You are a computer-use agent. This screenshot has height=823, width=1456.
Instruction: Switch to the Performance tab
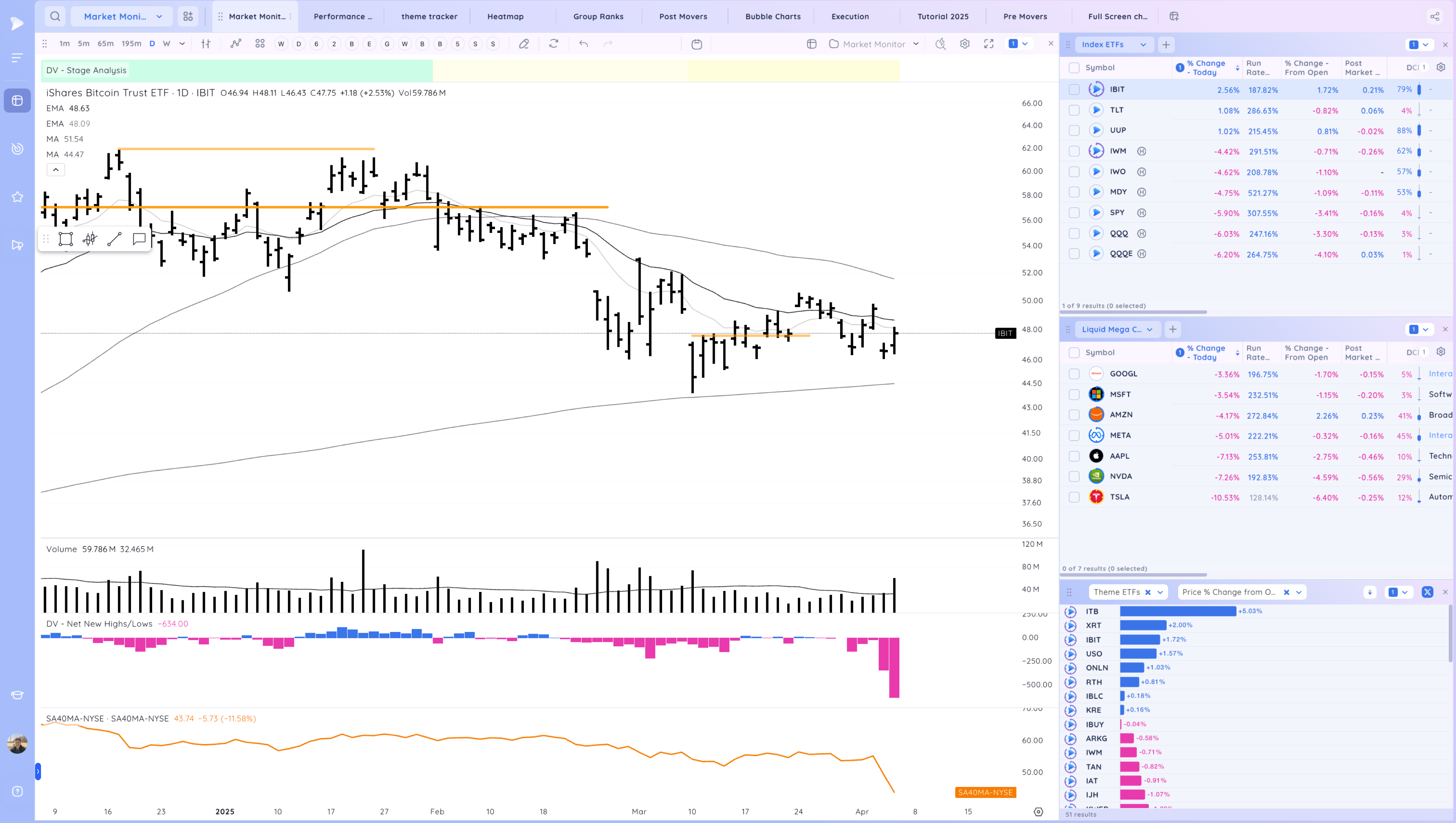(343, 16)
